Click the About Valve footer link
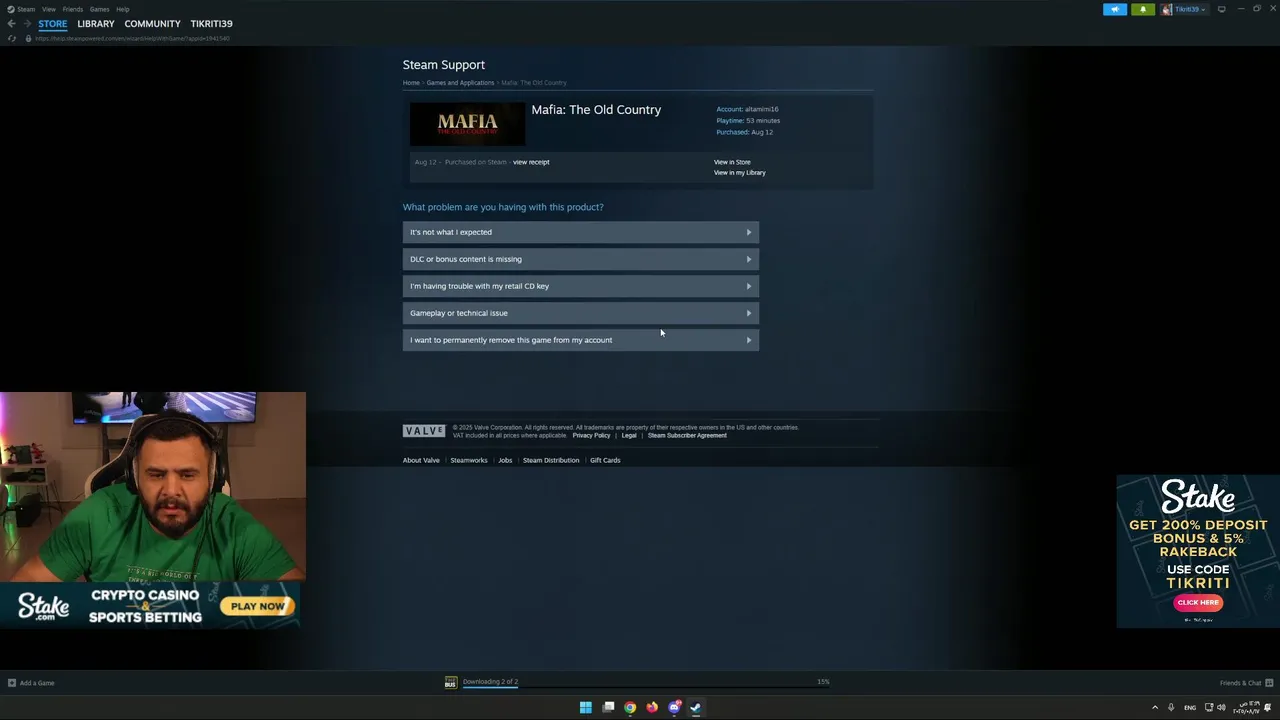1280x720 pixels. coord(421,460)
